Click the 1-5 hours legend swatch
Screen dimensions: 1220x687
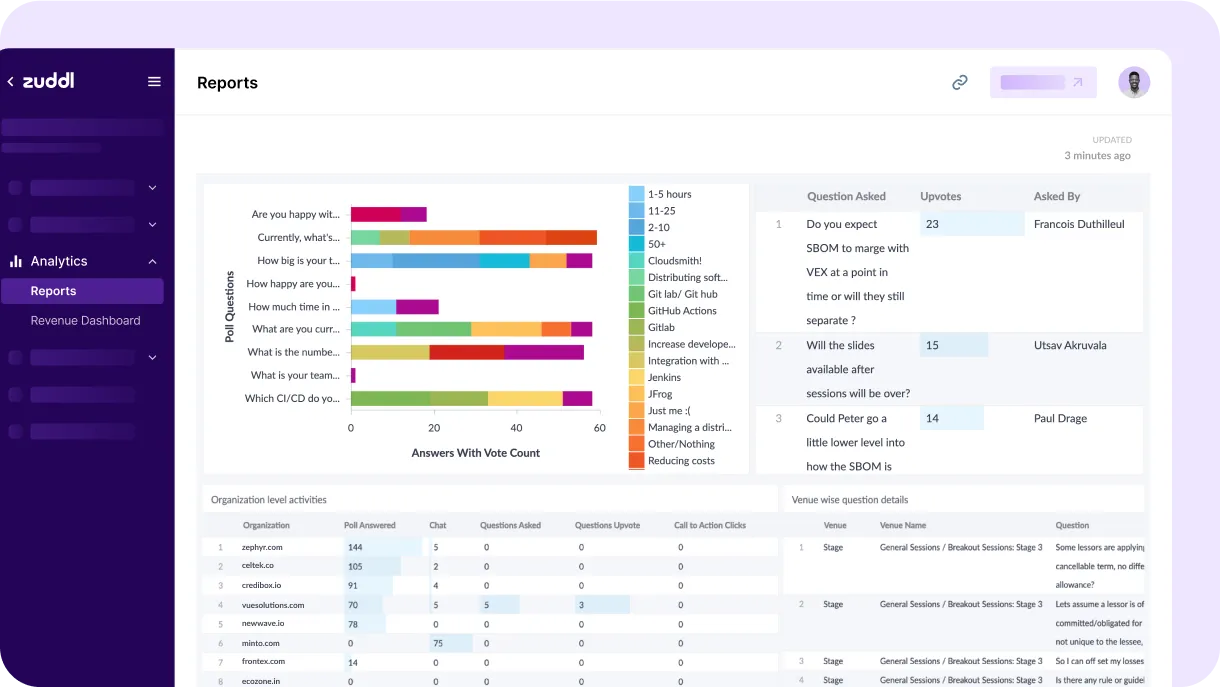pyautogui.click(x=636, y=194)
